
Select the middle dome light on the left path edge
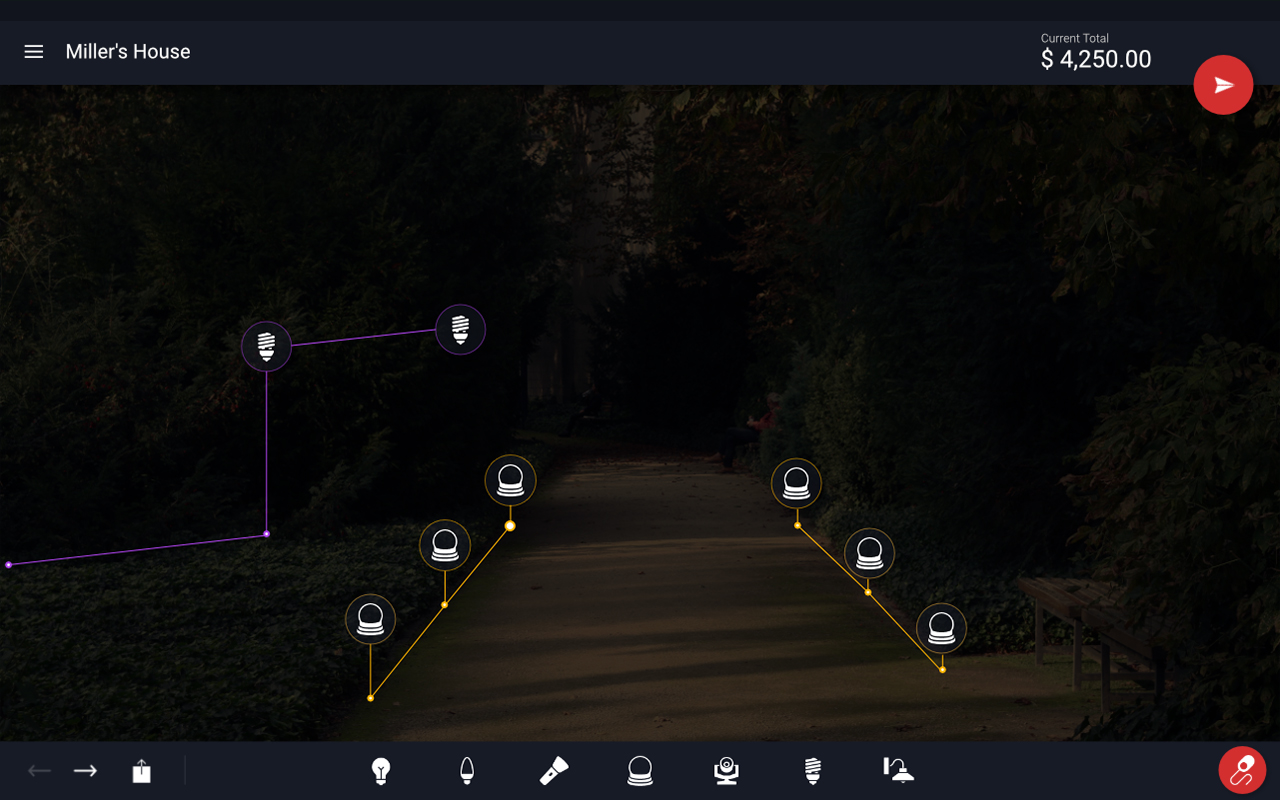click(445, 545)
